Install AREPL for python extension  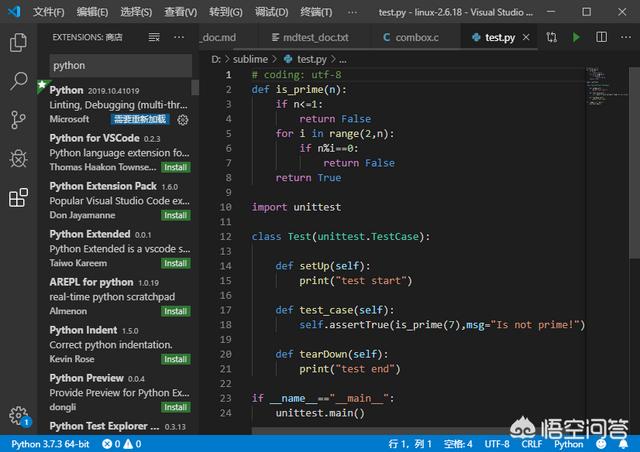[176, 311]
